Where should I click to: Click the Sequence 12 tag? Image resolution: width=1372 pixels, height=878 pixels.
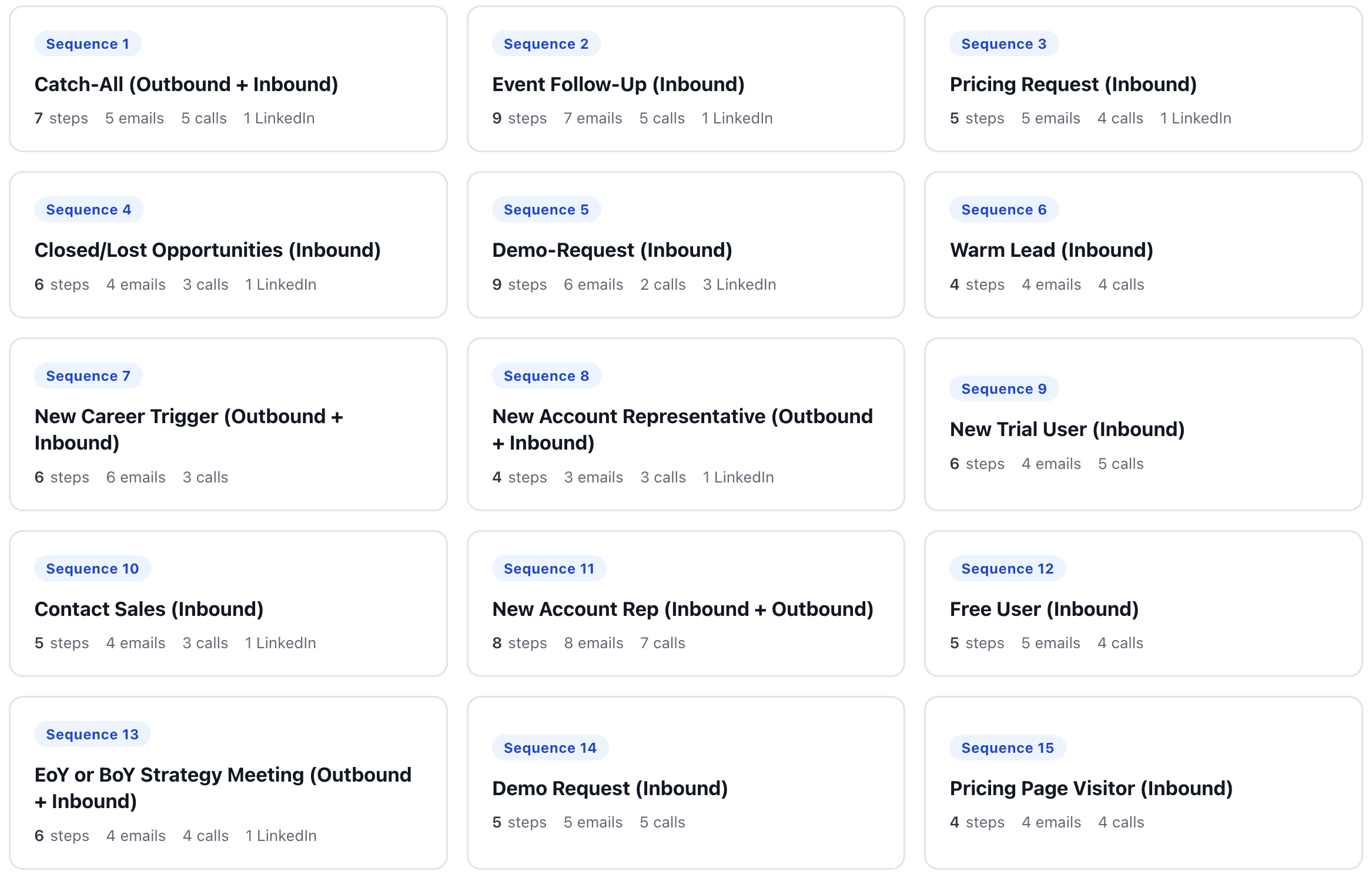coord(1007,569)
